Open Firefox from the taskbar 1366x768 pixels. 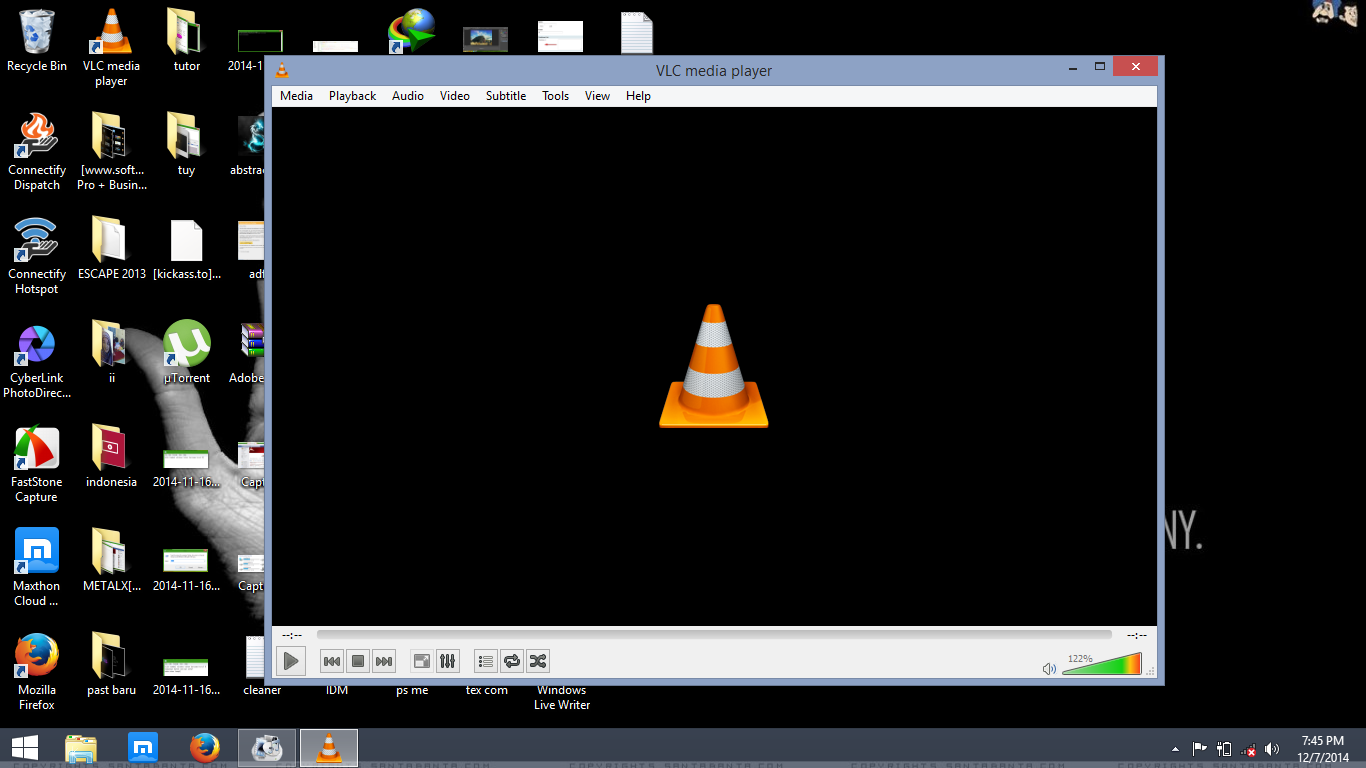[x=205, y=748]
